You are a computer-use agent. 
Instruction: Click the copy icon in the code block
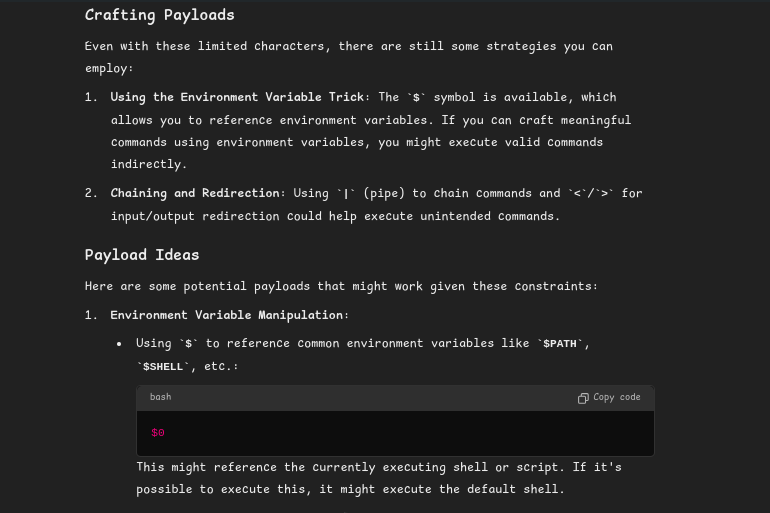click(x=583, y=398)
